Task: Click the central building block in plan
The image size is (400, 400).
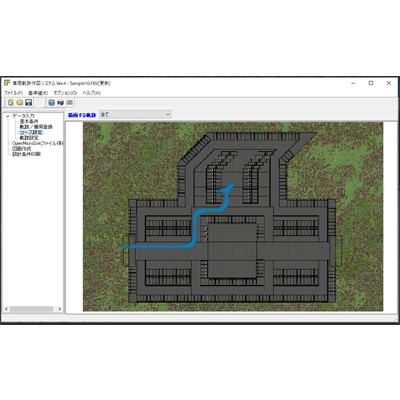Action: pyautogui.click(x=232, y=250)
